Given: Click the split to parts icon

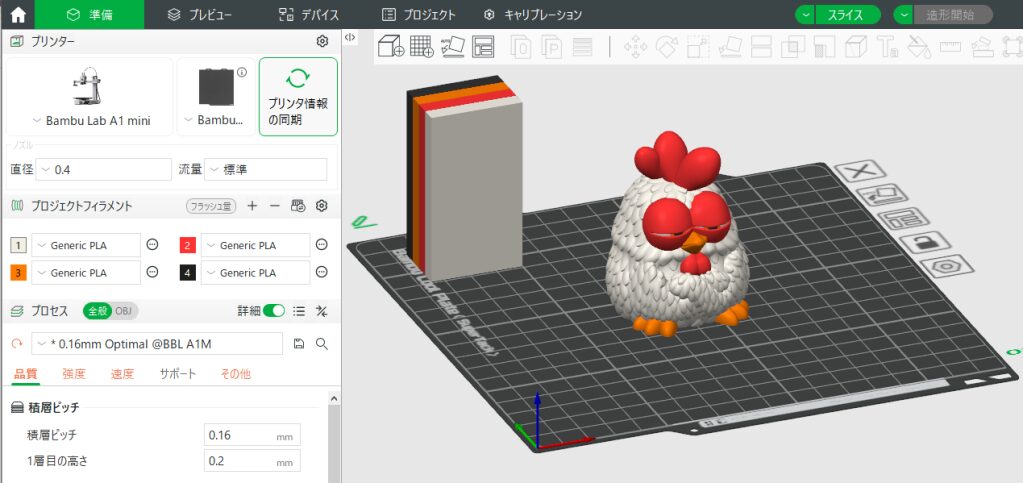Looking at the screenshot, I should click(x=552, y=47).
